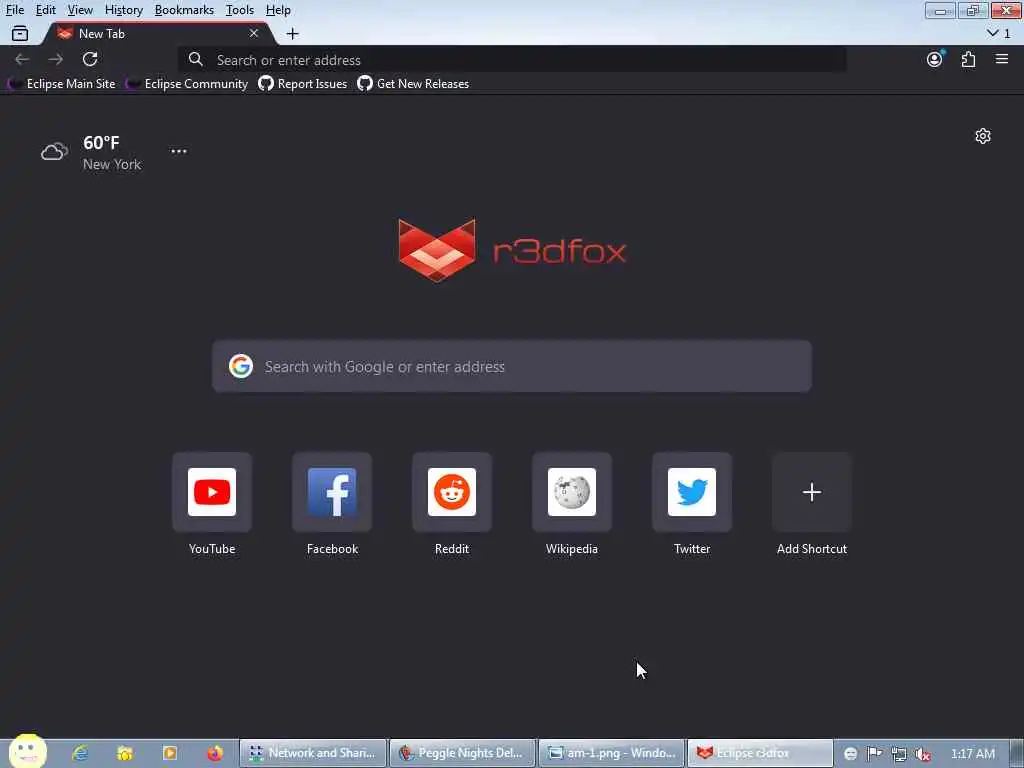Open the file explorer taskbar icon

pyautogui.click(x=125, y=753)
